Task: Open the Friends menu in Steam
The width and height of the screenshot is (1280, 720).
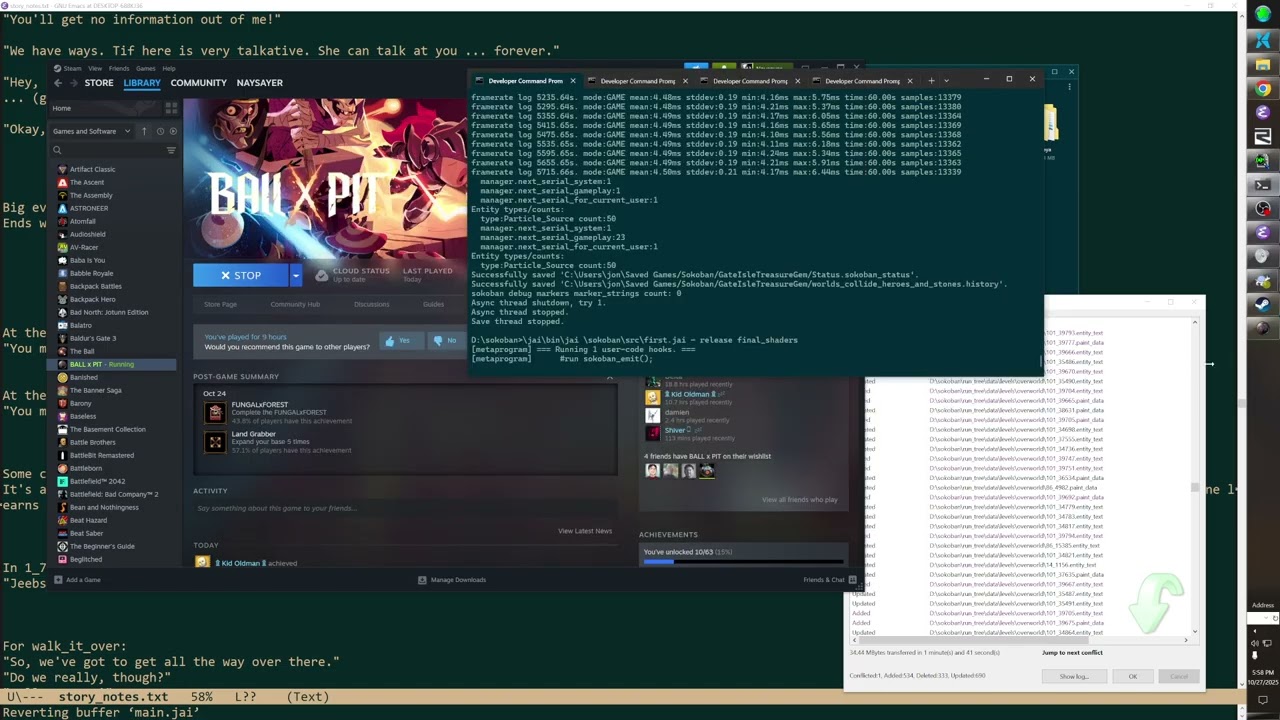Action: (119, 69)
